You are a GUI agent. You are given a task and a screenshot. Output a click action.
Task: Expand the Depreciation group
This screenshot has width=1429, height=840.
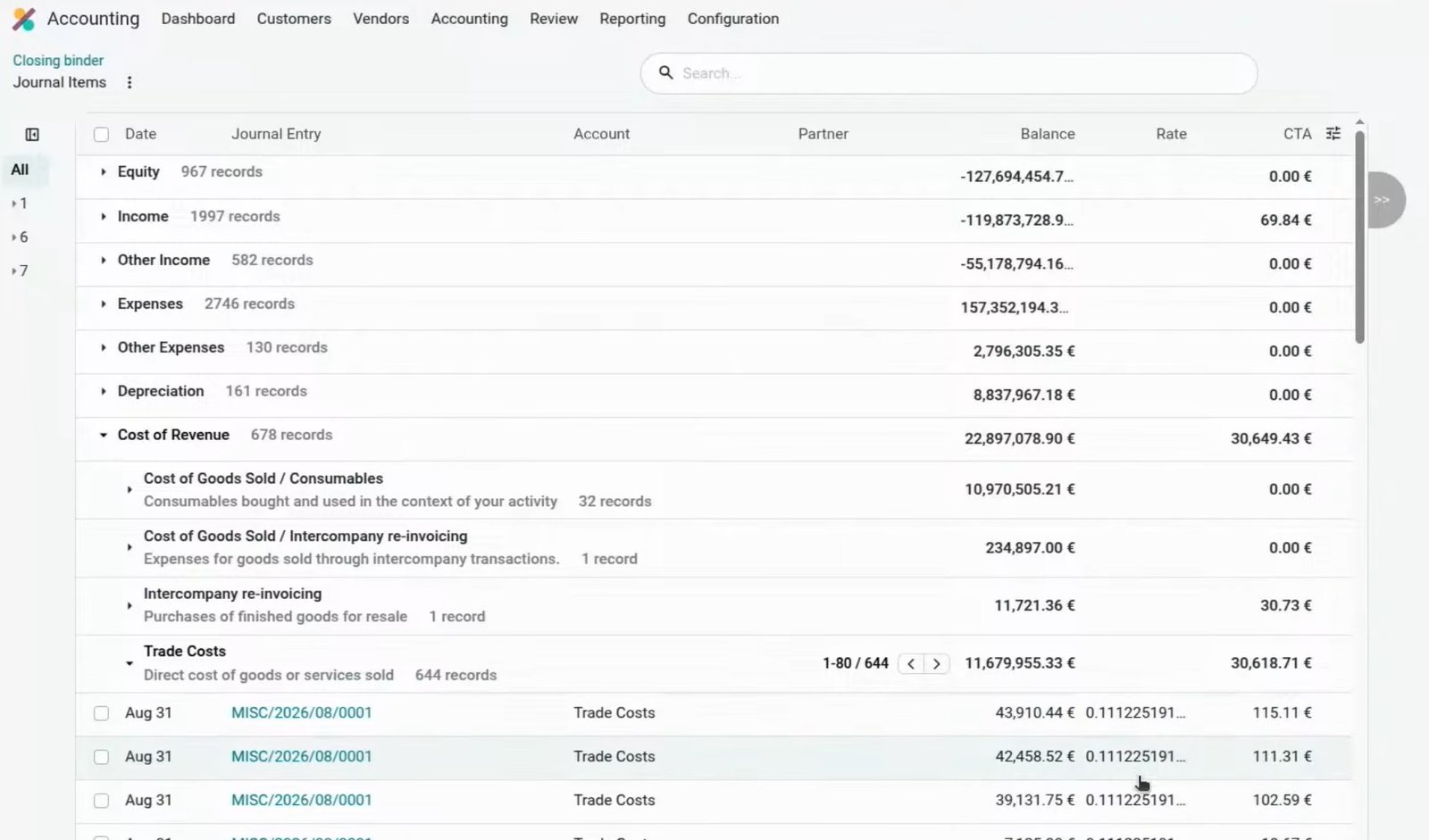pos(104,391)
